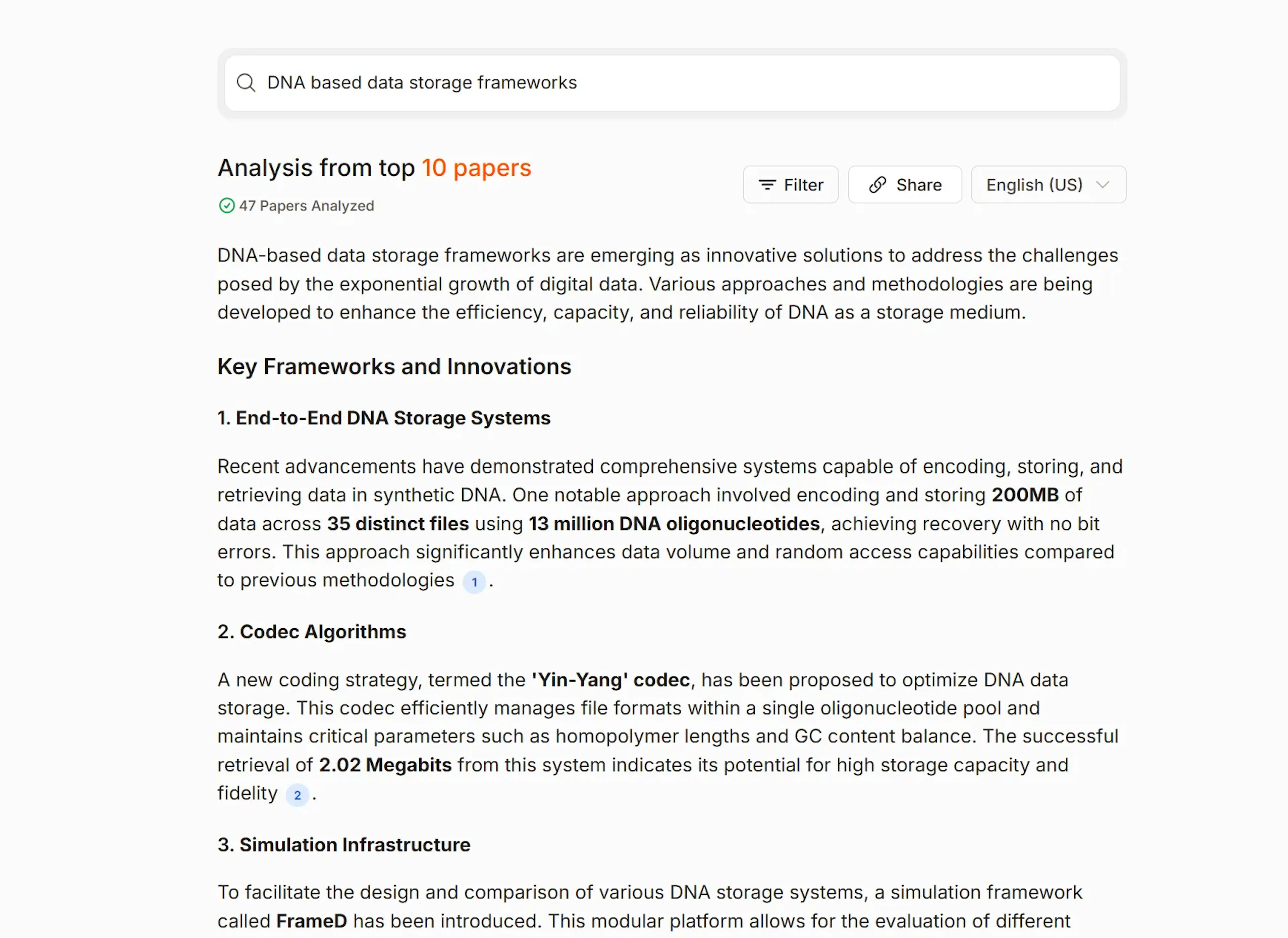Click the bold 'Yin-Yang' codec term

[x=611, y=680]
